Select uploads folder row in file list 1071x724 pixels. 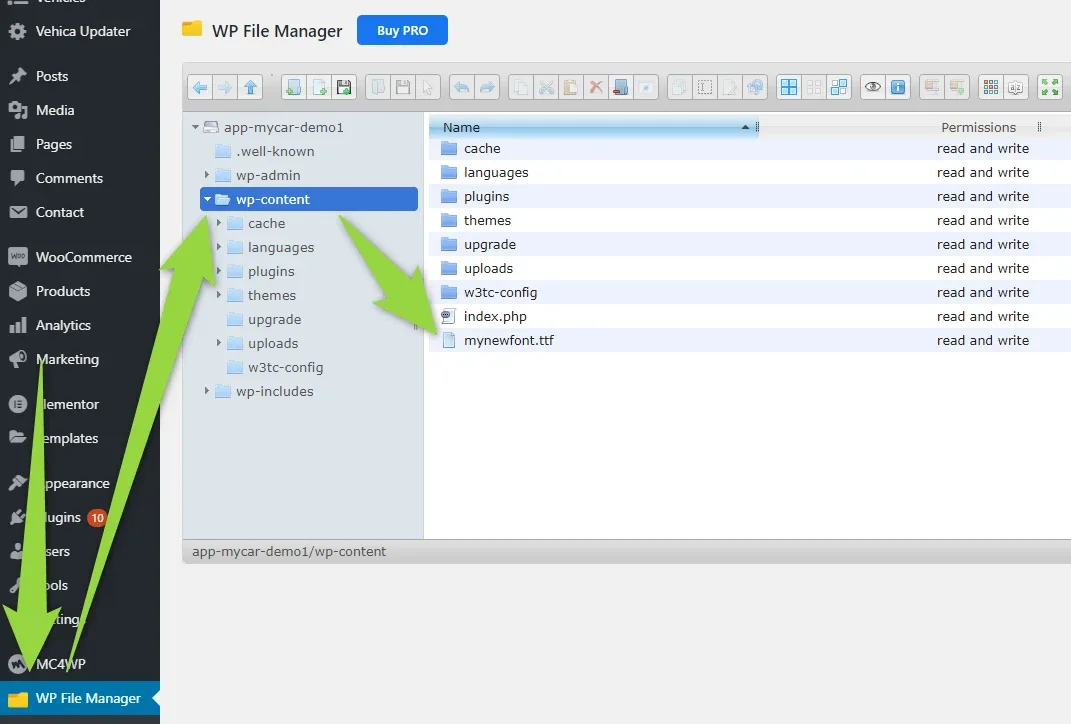749,268
